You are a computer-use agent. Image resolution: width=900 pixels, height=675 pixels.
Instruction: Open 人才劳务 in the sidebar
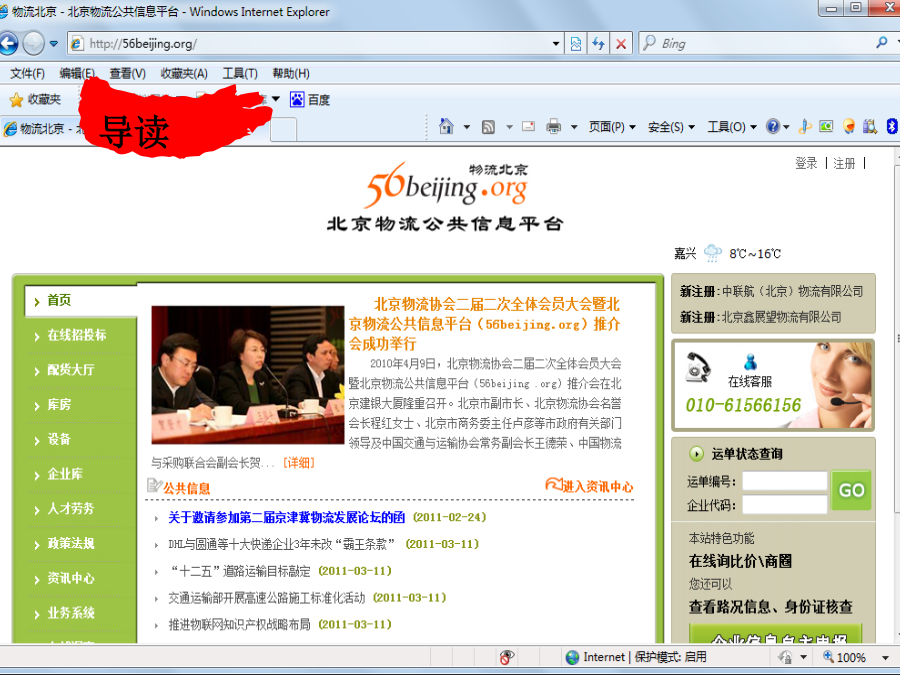(x=71, y=509)
